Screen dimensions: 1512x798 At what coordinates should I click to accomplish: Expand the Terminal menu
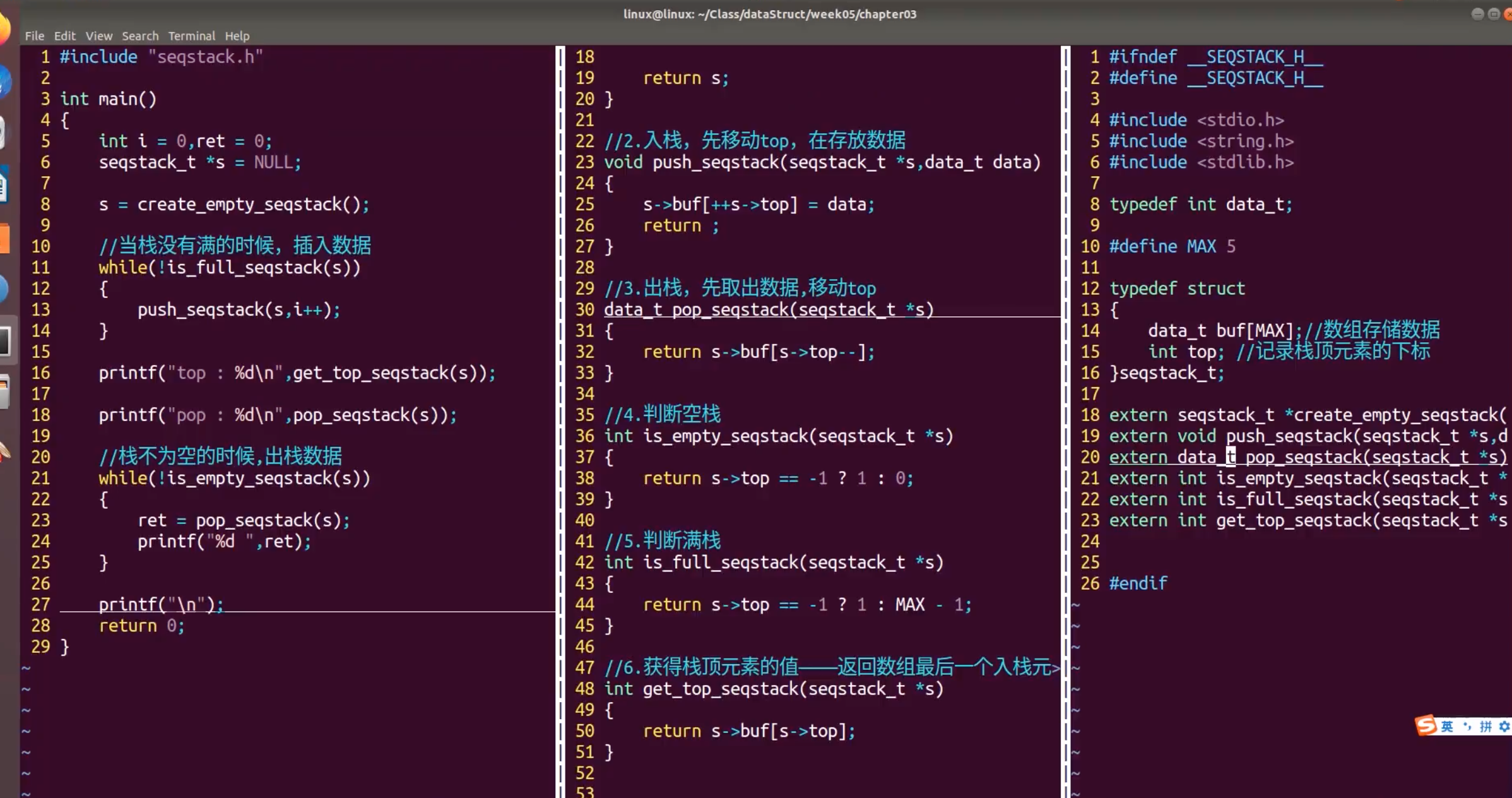(191, 36)
